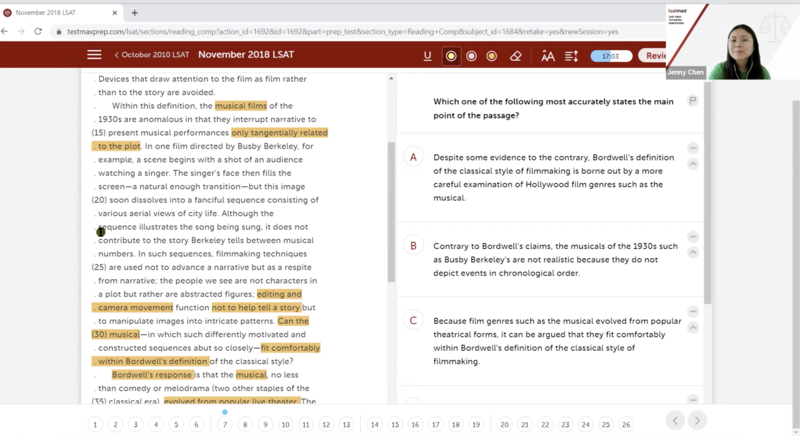
Task: Reload the browser page
Action: tap(39, 31)
